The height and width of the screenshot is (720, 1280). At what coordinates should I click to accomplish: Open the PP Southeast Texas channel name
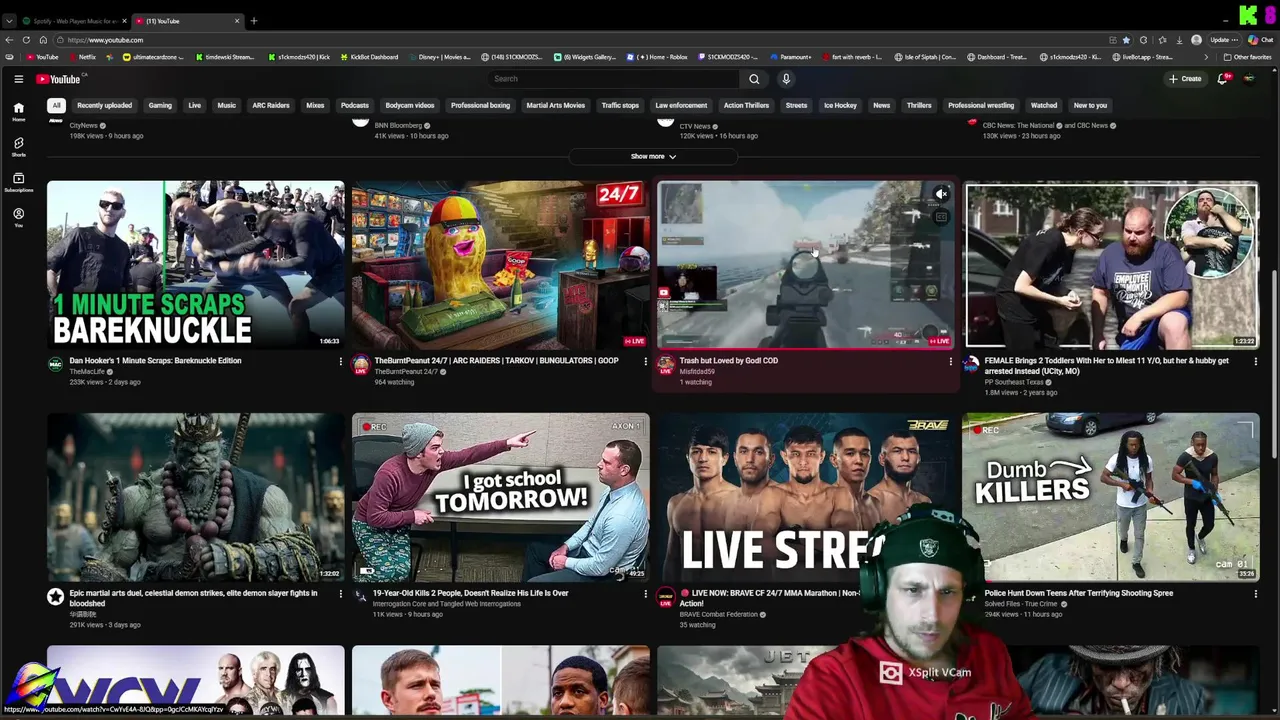pos(1013,382)
